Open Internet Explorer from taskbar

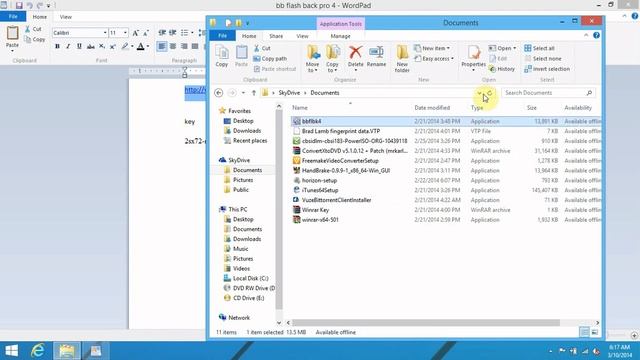[38, 351]
